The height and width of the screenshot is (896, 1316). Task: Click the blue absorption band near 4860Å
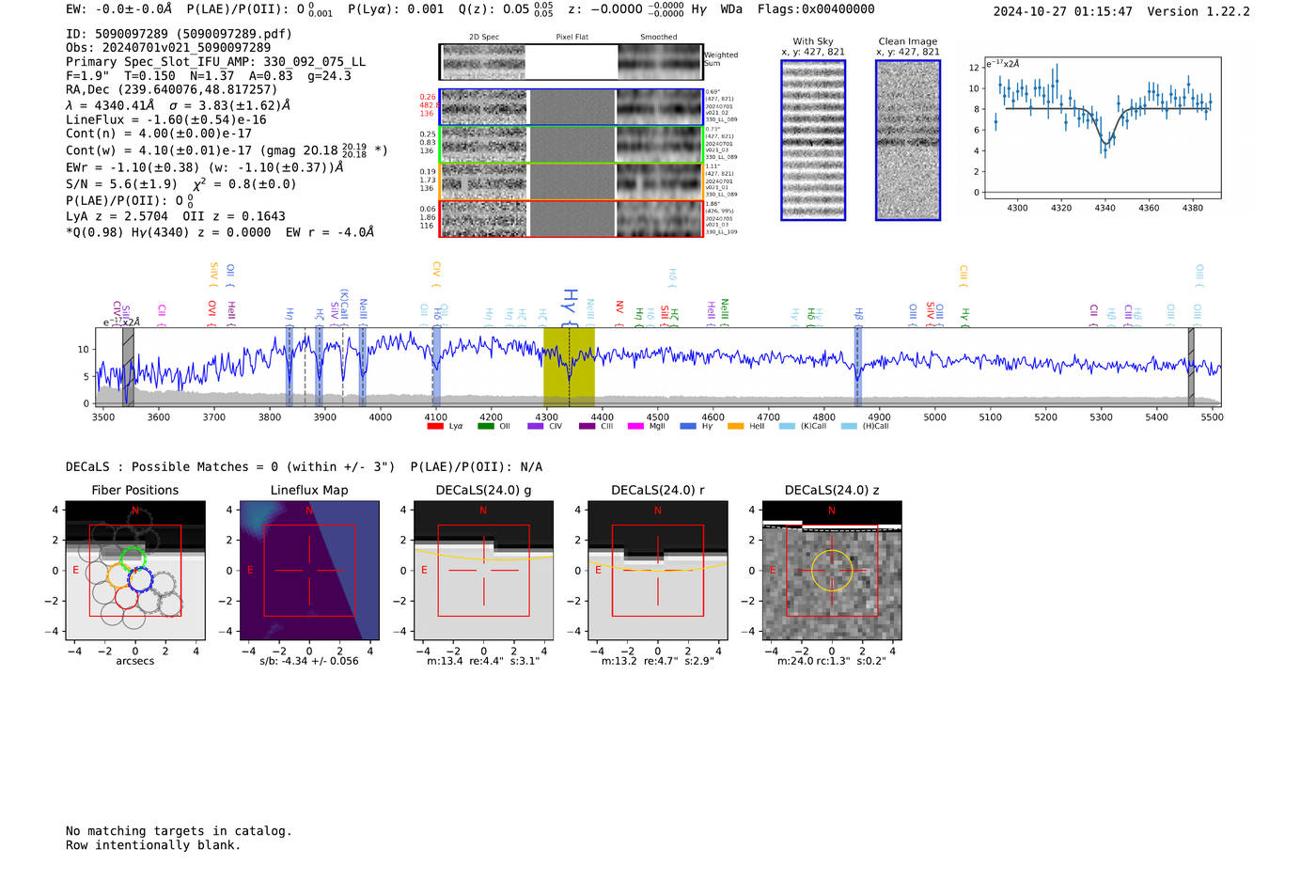tap(857, 367)
